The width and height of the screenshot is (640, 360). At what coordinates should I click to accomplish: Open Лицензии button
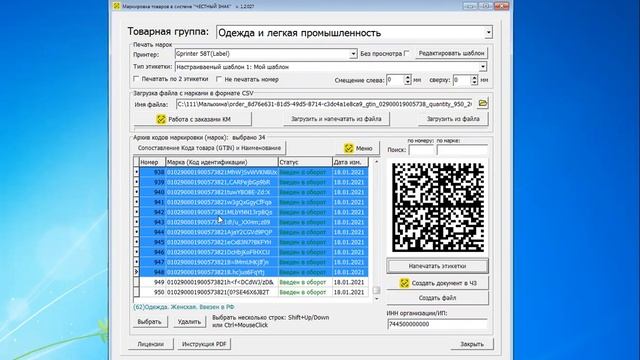[x=150, y=344]
